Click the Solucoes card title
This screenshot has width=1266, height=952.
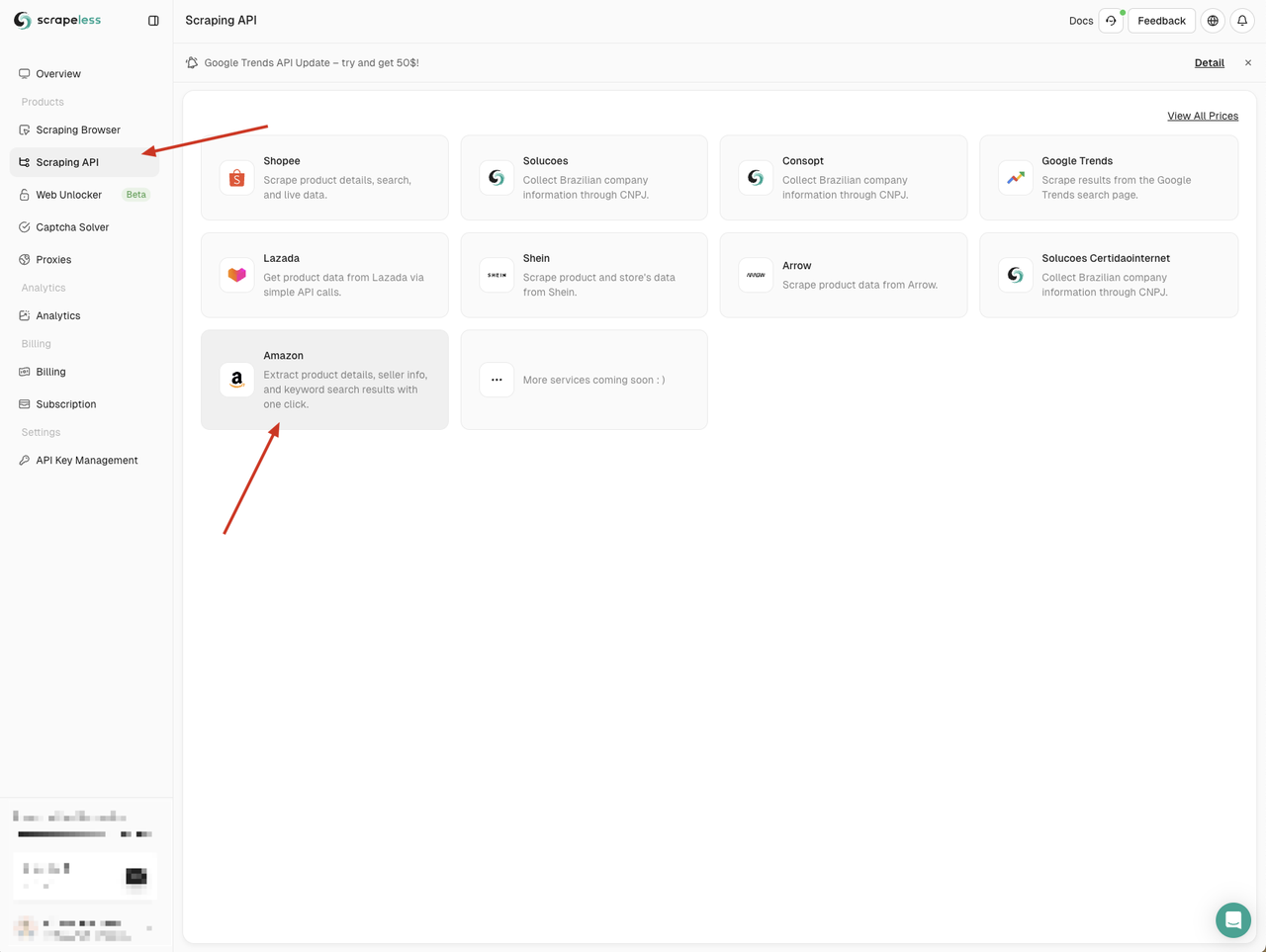tap(545, 161)
